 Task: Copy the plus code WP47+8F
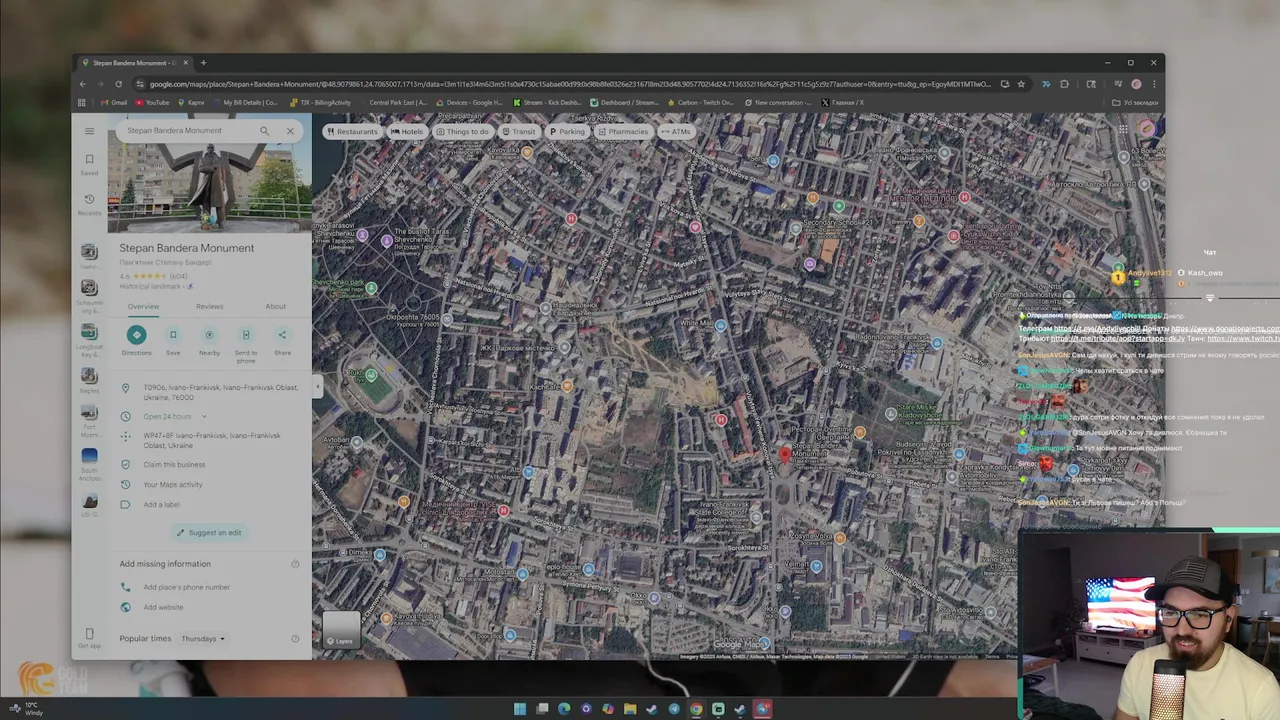[x=211, y=440]
